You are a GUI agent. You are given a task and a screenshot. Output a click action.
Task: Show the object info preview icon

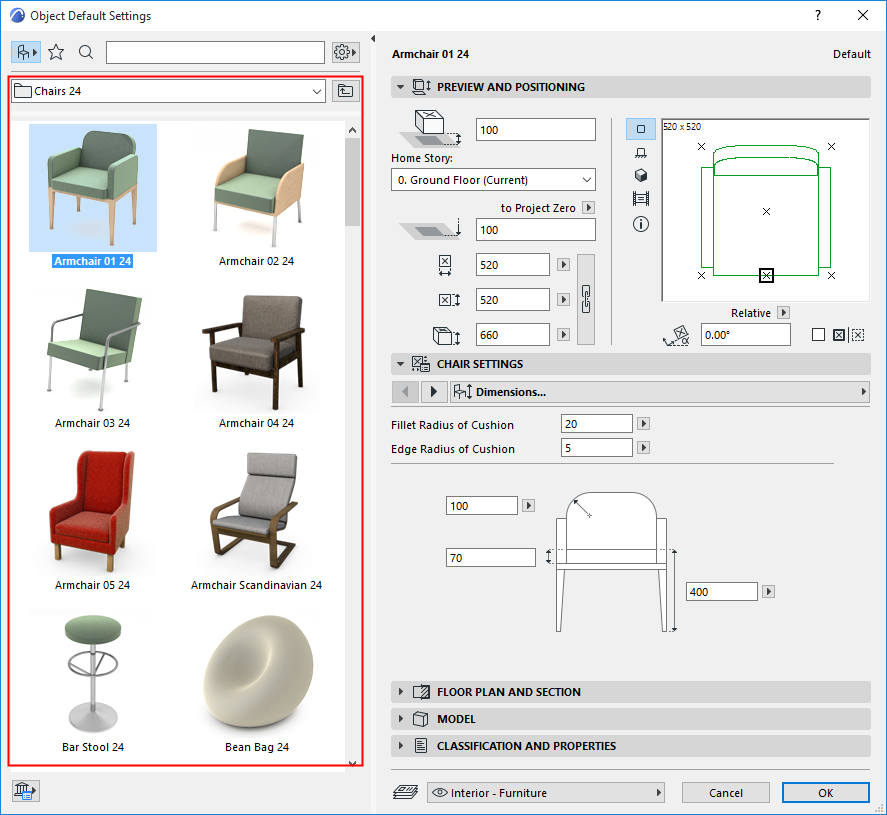641,223
